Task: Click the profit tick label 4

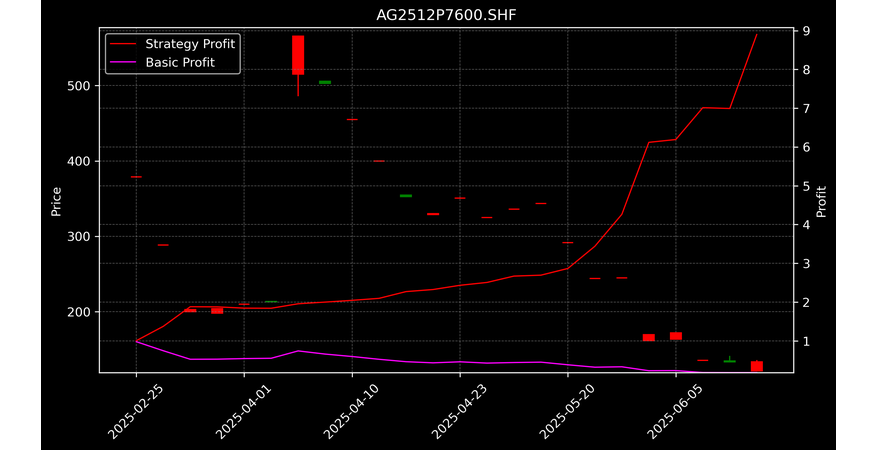Action: coord(806,224)
